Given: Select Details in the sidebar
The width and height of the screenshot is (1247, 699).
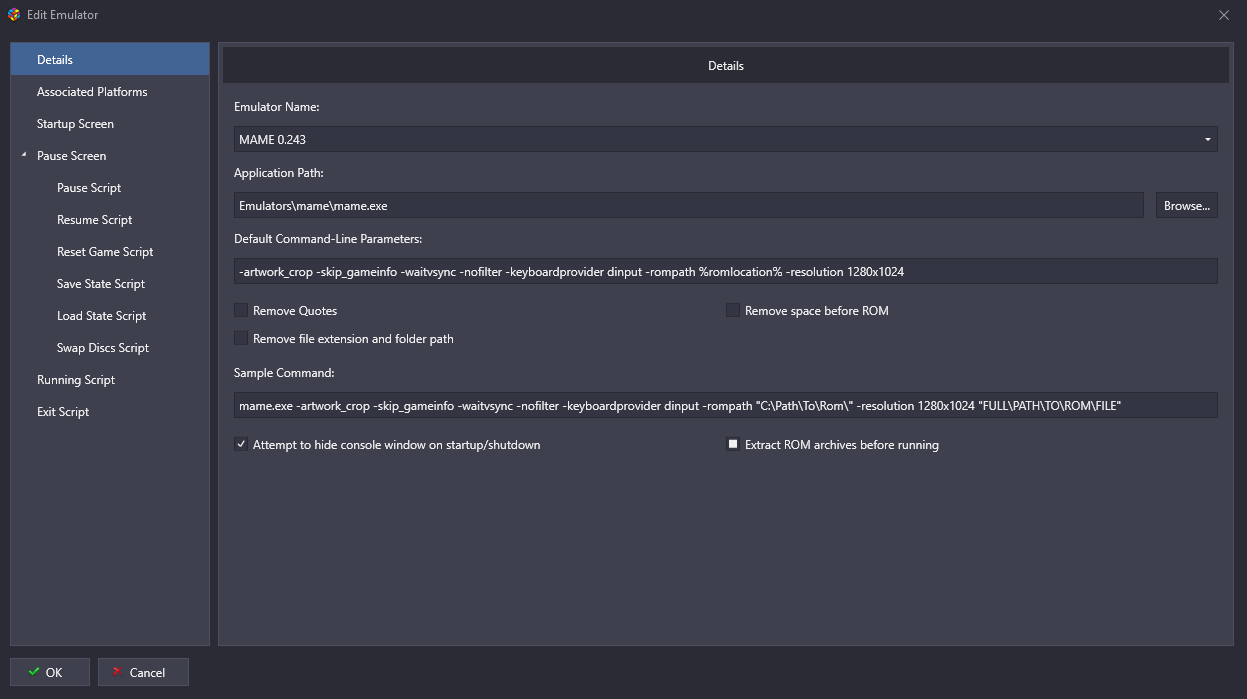Looking at the screenshot, I should 110,60.
